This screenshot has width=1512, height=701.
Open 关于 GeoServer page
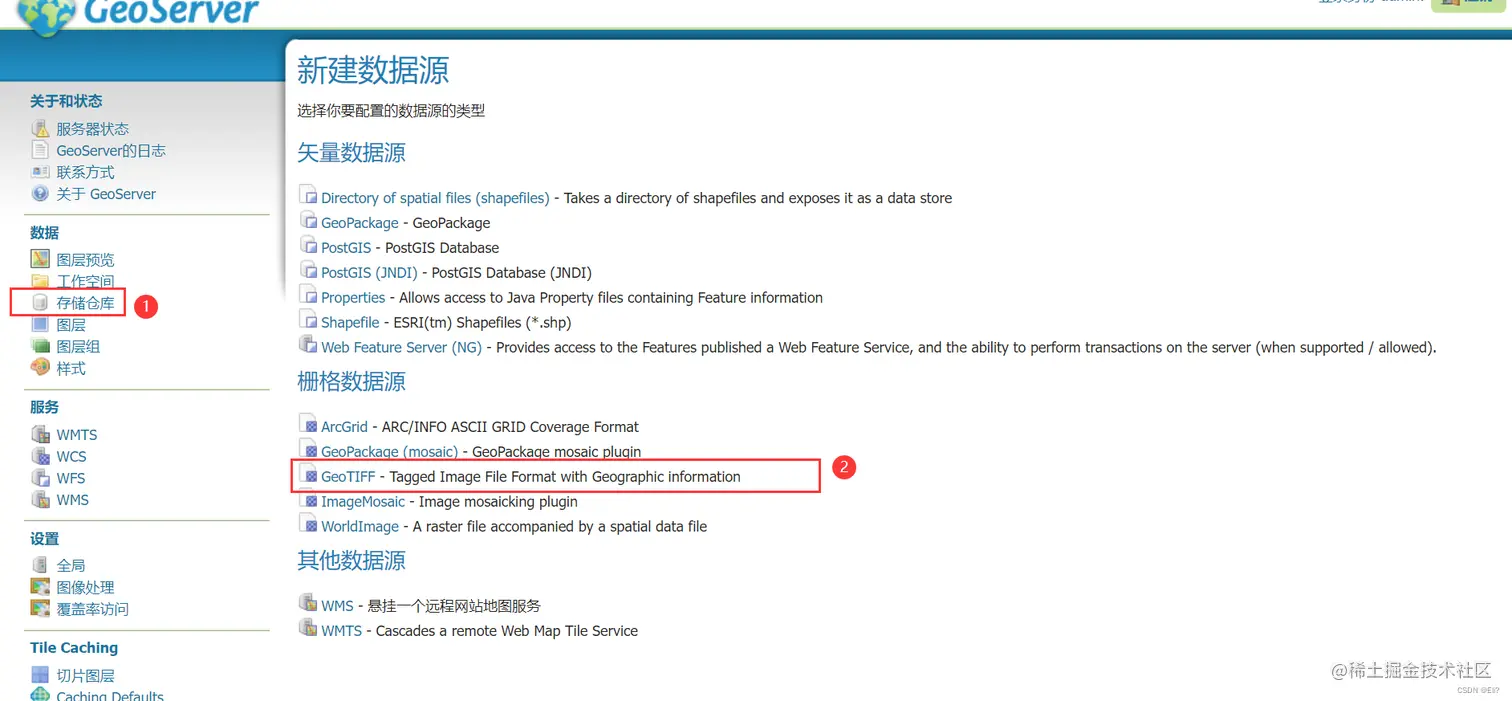(x=106, y=194)
